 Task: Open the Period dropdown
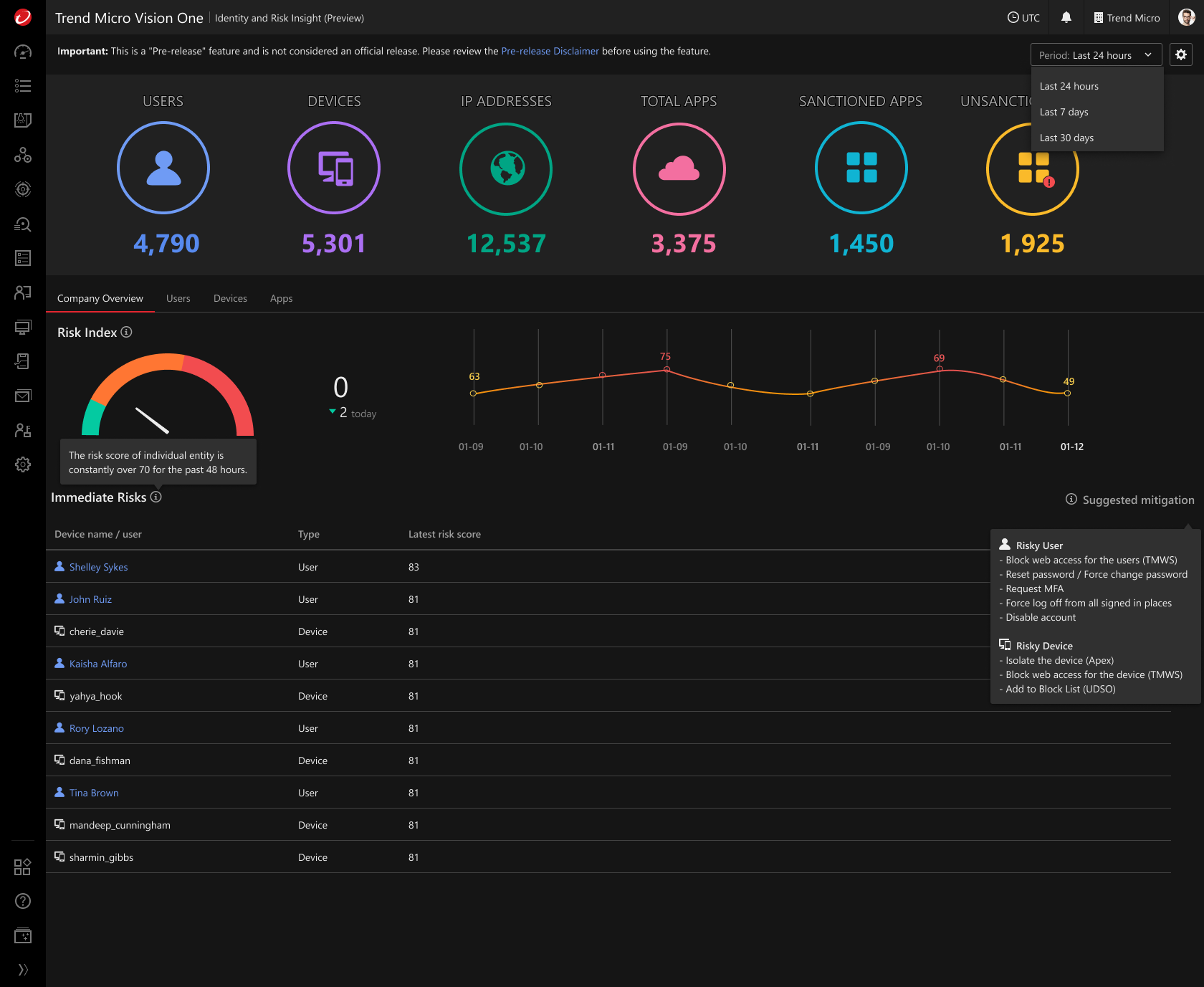click(x=1096, y=55)
